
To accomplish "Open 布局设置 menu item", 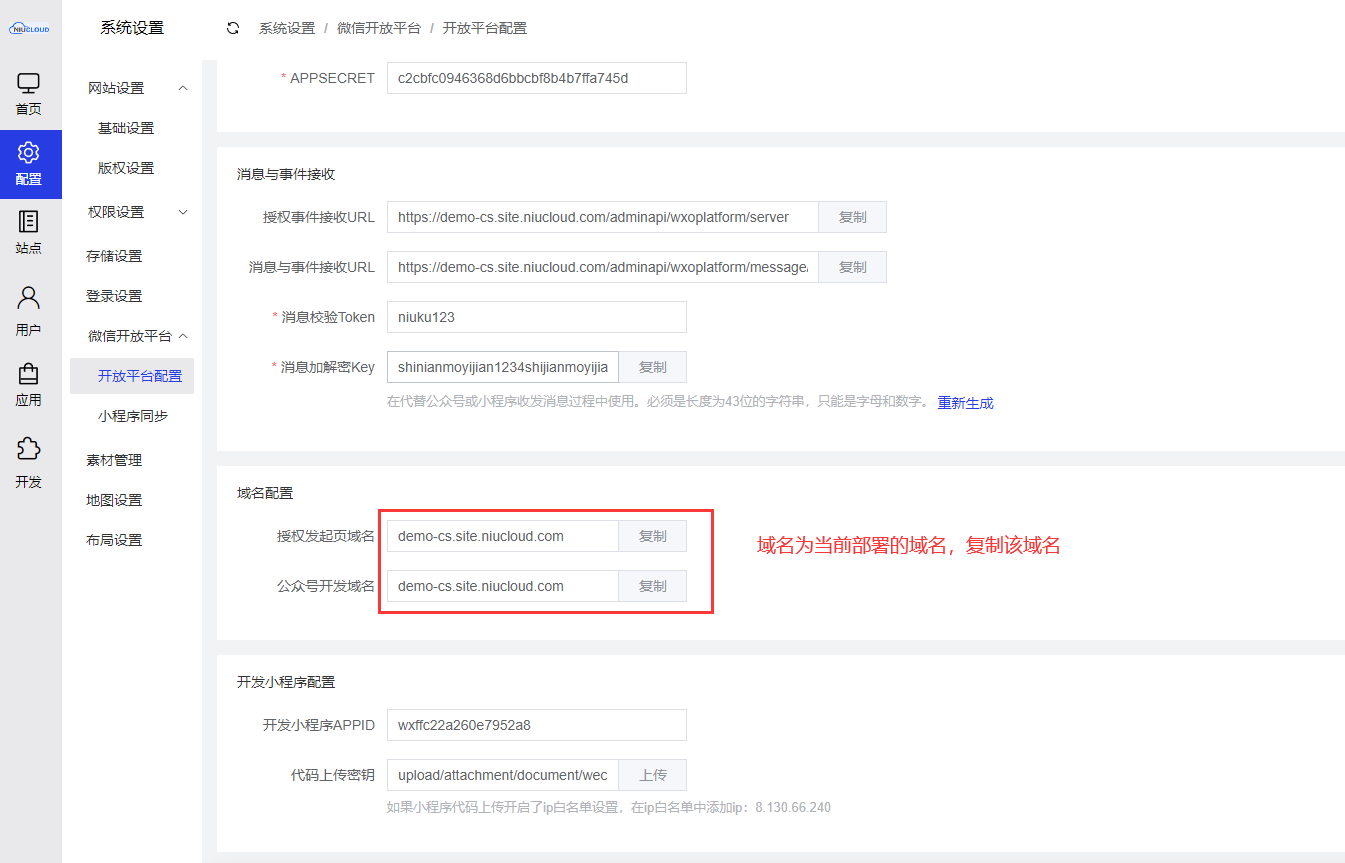I will tap(114, 540).
